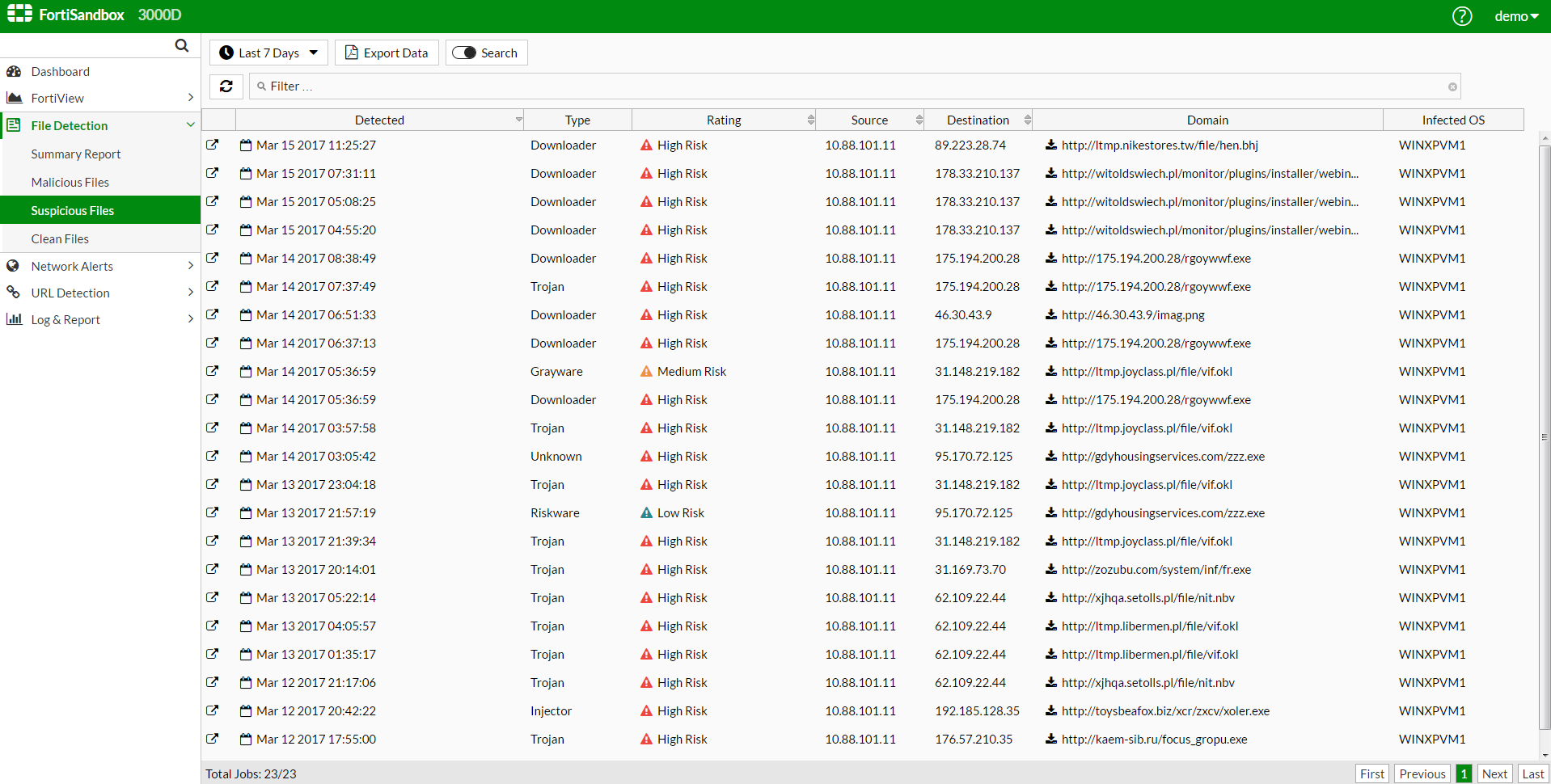Click the Type column header
This screenshot has height=784, width=1551.
click(x=577, y=120)
